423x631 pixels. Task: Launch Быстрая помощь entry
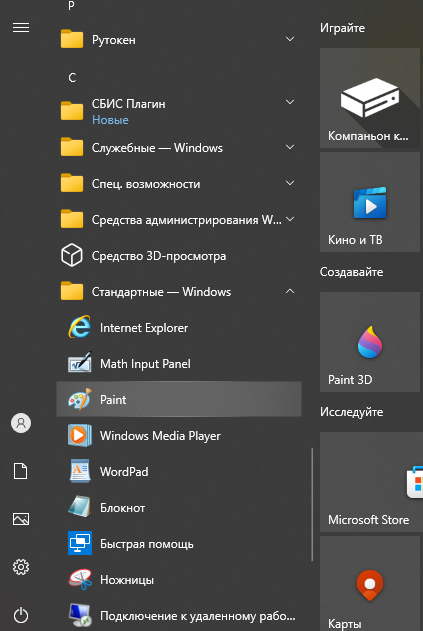179,543
